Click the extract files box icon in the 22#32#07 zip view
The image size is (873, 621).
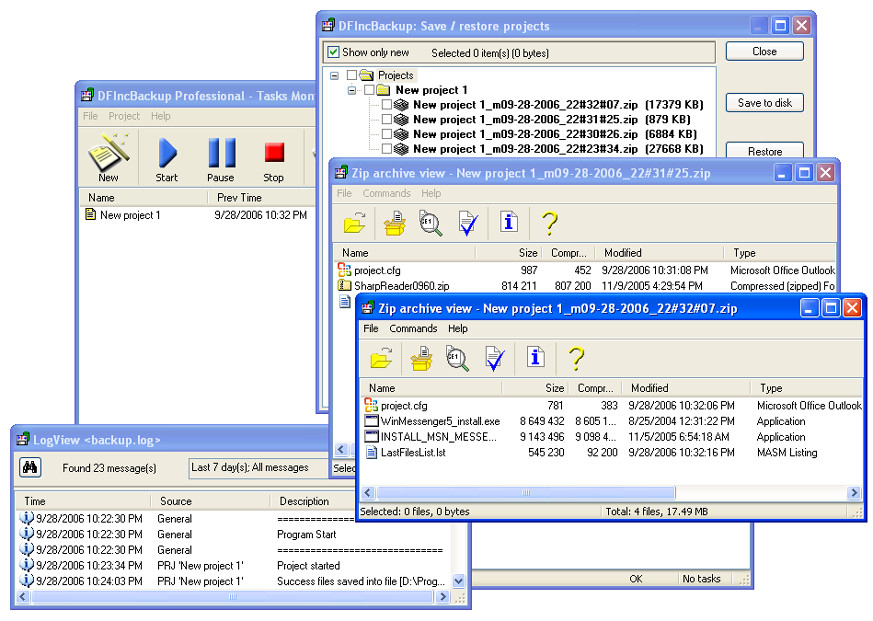coord(422,358)
